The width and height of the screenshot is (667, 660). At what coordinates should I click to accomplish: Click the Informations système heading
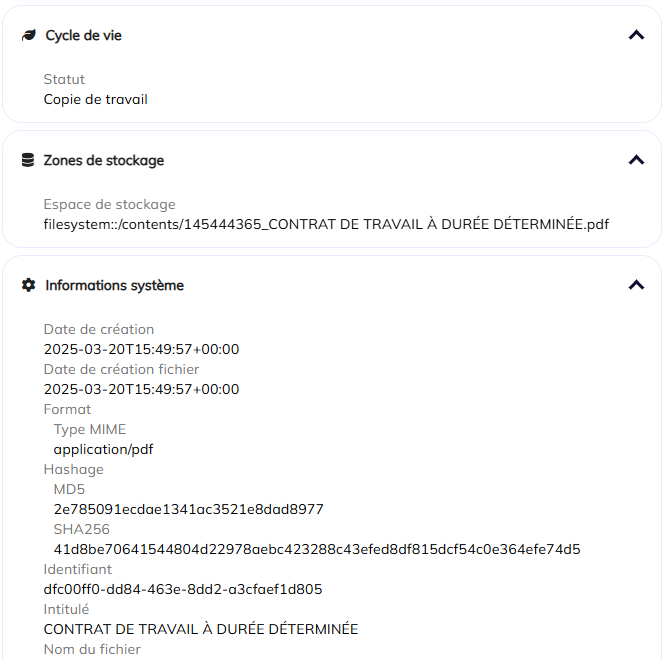[115, 285]
